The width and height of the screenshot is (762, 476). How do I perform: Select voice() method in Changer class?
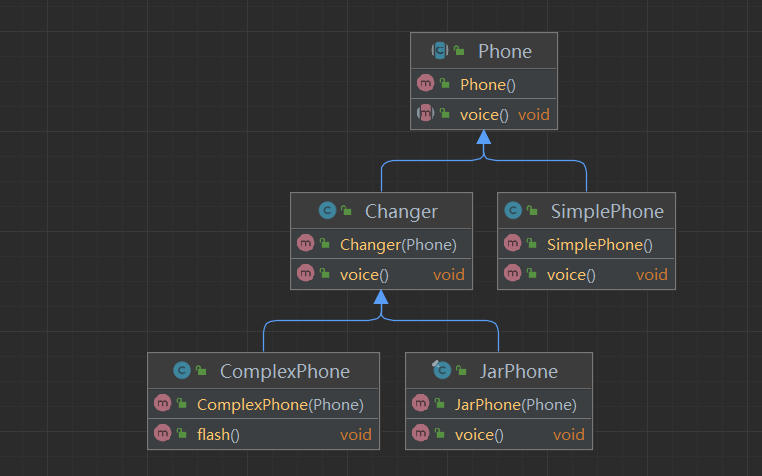pos(364,274)
